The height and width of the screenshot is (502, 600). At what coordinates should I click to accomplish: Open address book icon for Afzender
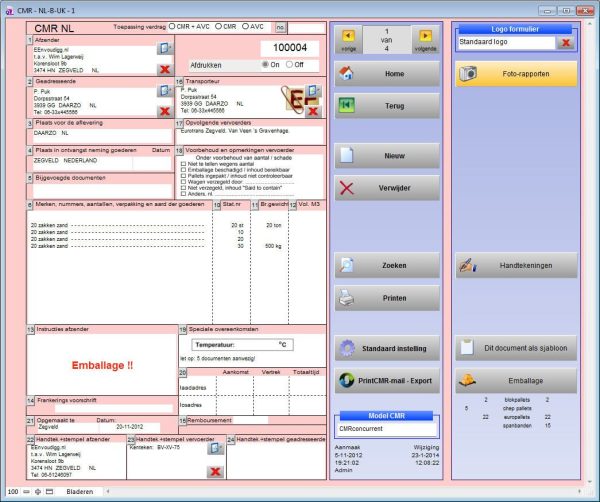(x=165, y=48)
